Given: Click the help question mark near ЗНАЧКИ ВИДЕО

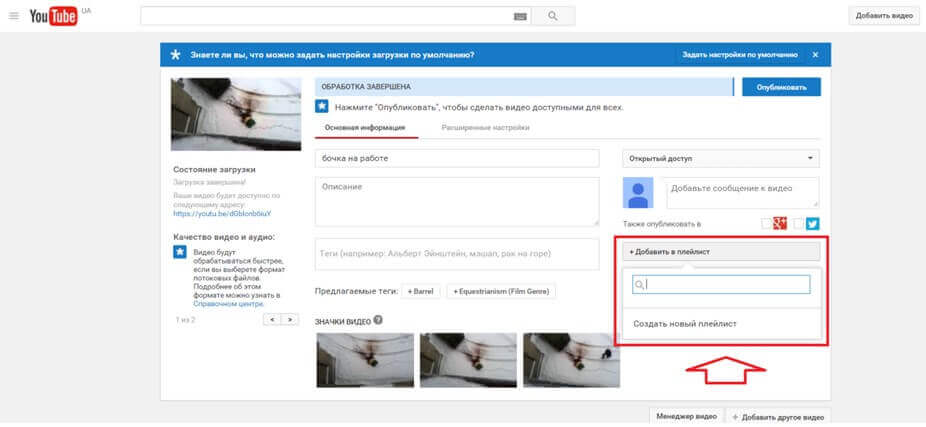Looking at the screenshot, I should click(378, 321).
